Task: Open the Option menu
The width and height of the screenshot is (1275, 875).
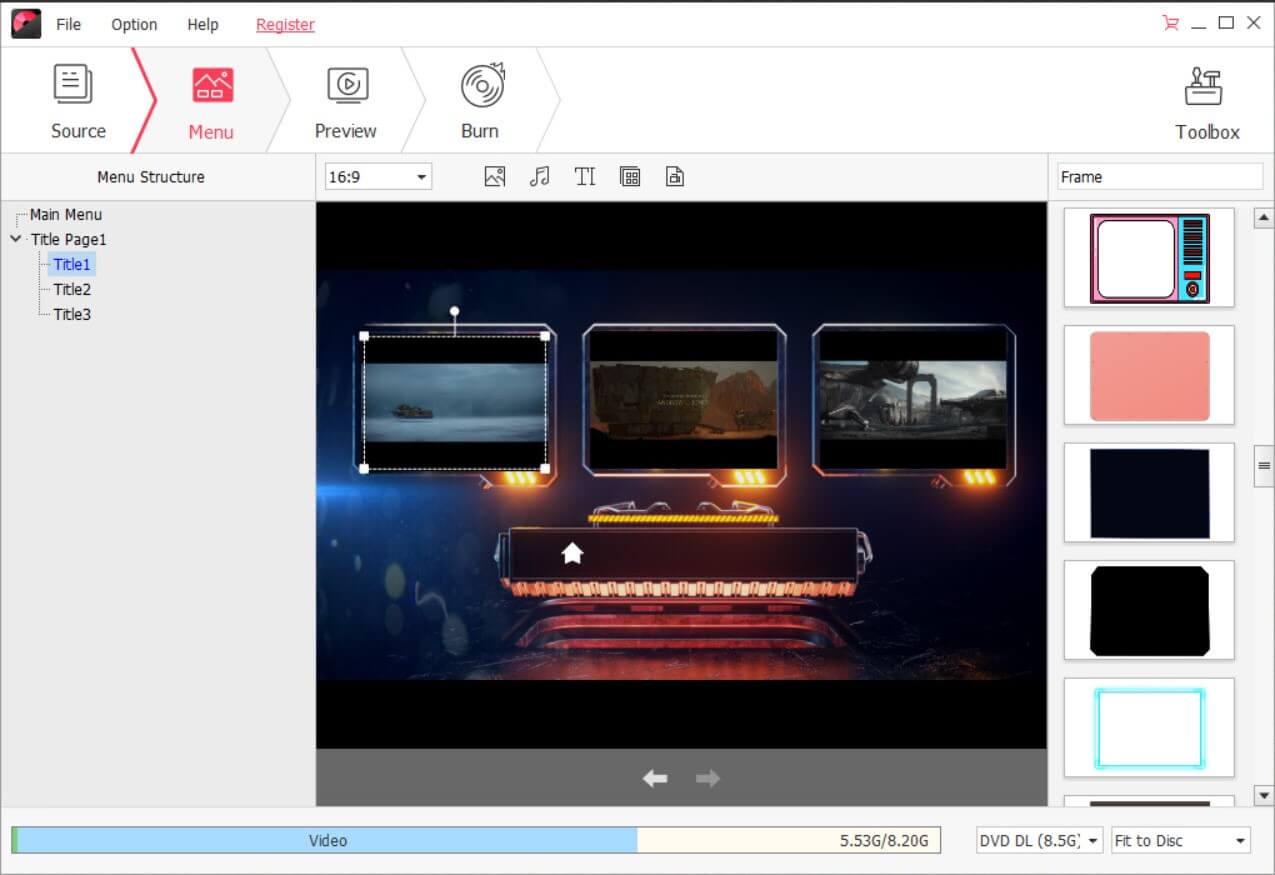Action: click(x=133, y=24)
